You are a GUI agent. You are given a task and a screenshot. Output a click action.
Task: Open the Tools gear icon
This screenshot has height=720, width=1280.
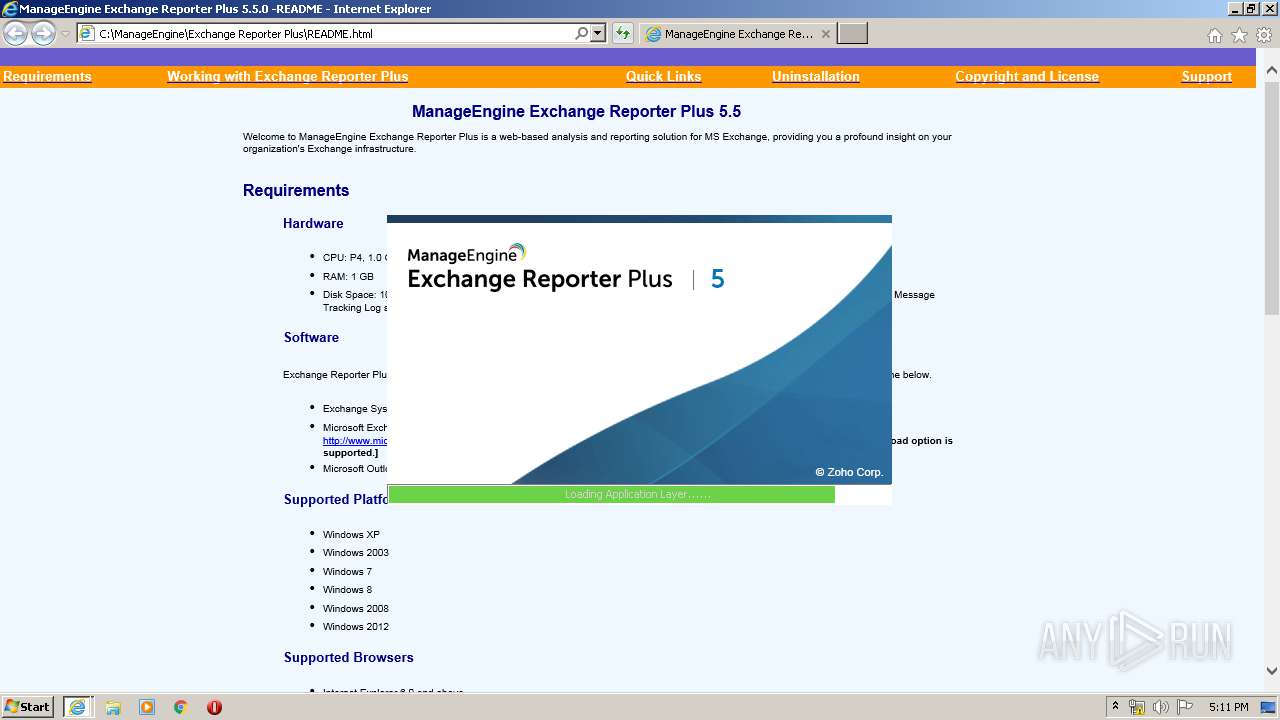point(1264,35)
